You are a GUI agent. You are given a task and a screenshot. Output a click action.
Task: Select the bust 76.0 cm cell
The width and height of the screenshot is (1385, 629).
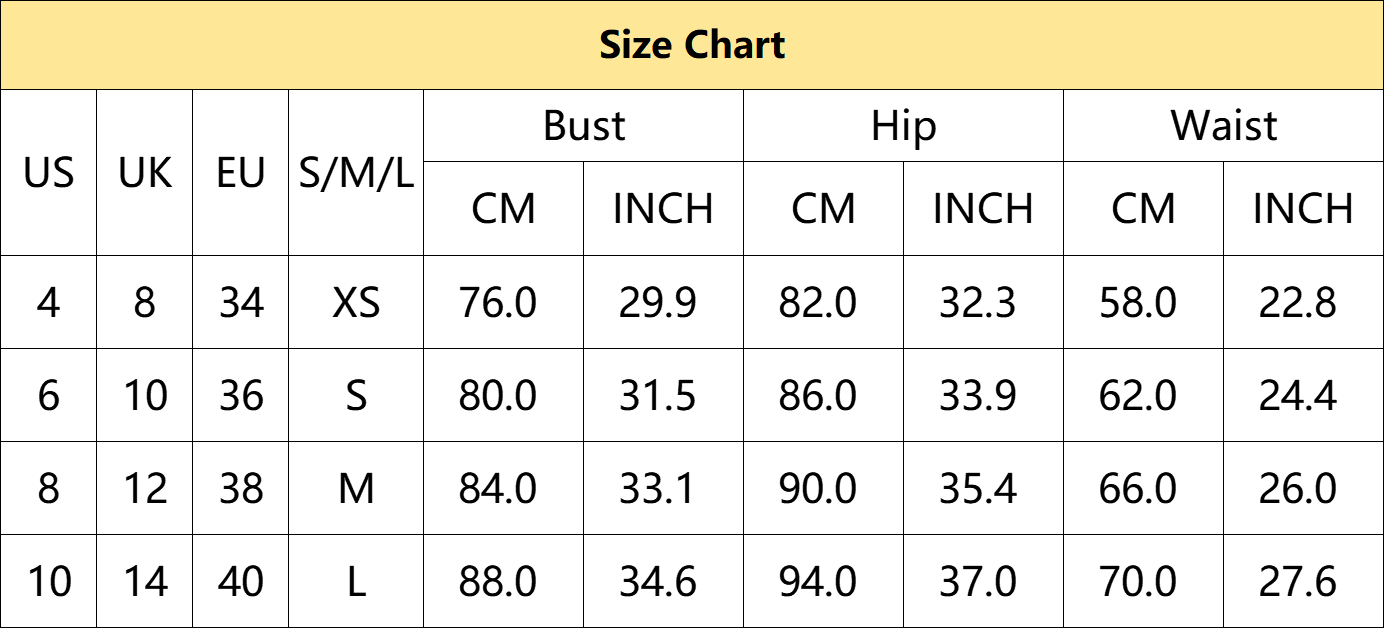tap(504, 302)
